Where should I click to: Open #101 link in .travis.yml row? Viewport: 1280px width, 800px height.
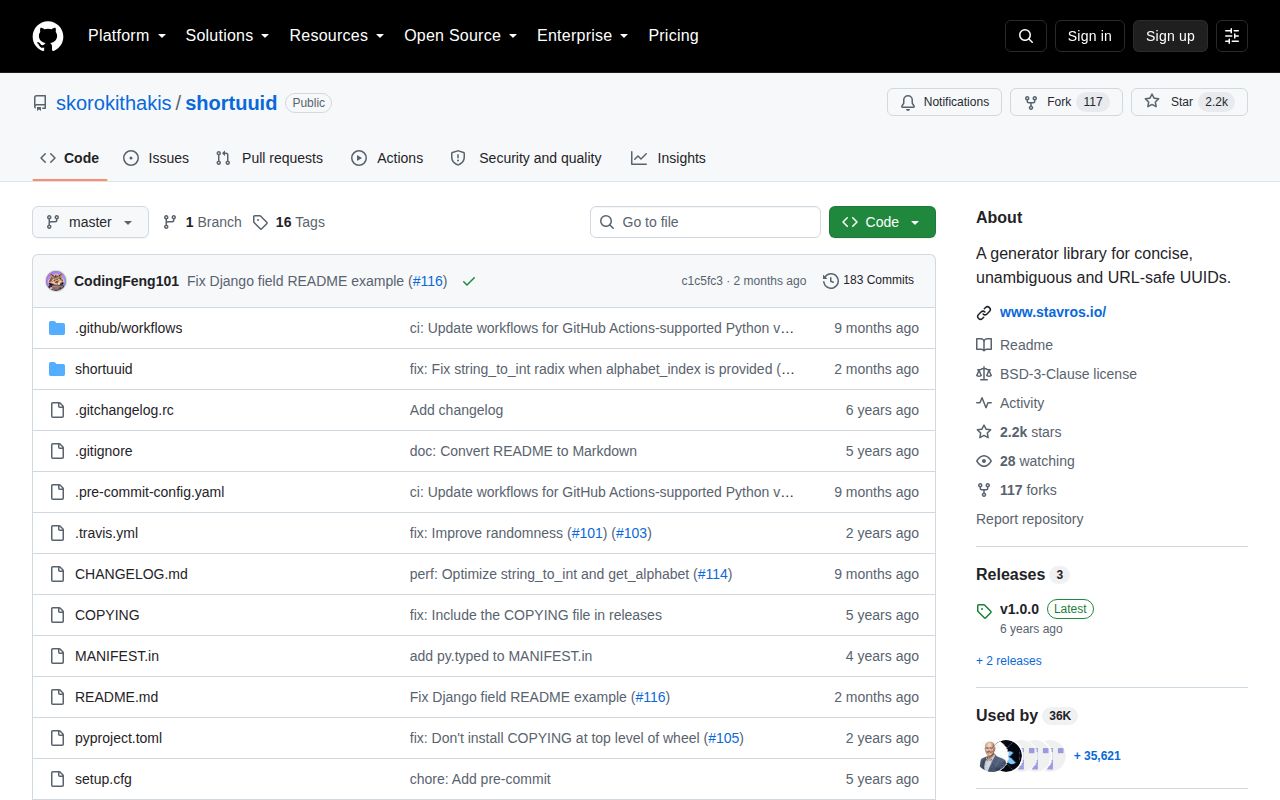pyautogui.click(x=588, y=533)
